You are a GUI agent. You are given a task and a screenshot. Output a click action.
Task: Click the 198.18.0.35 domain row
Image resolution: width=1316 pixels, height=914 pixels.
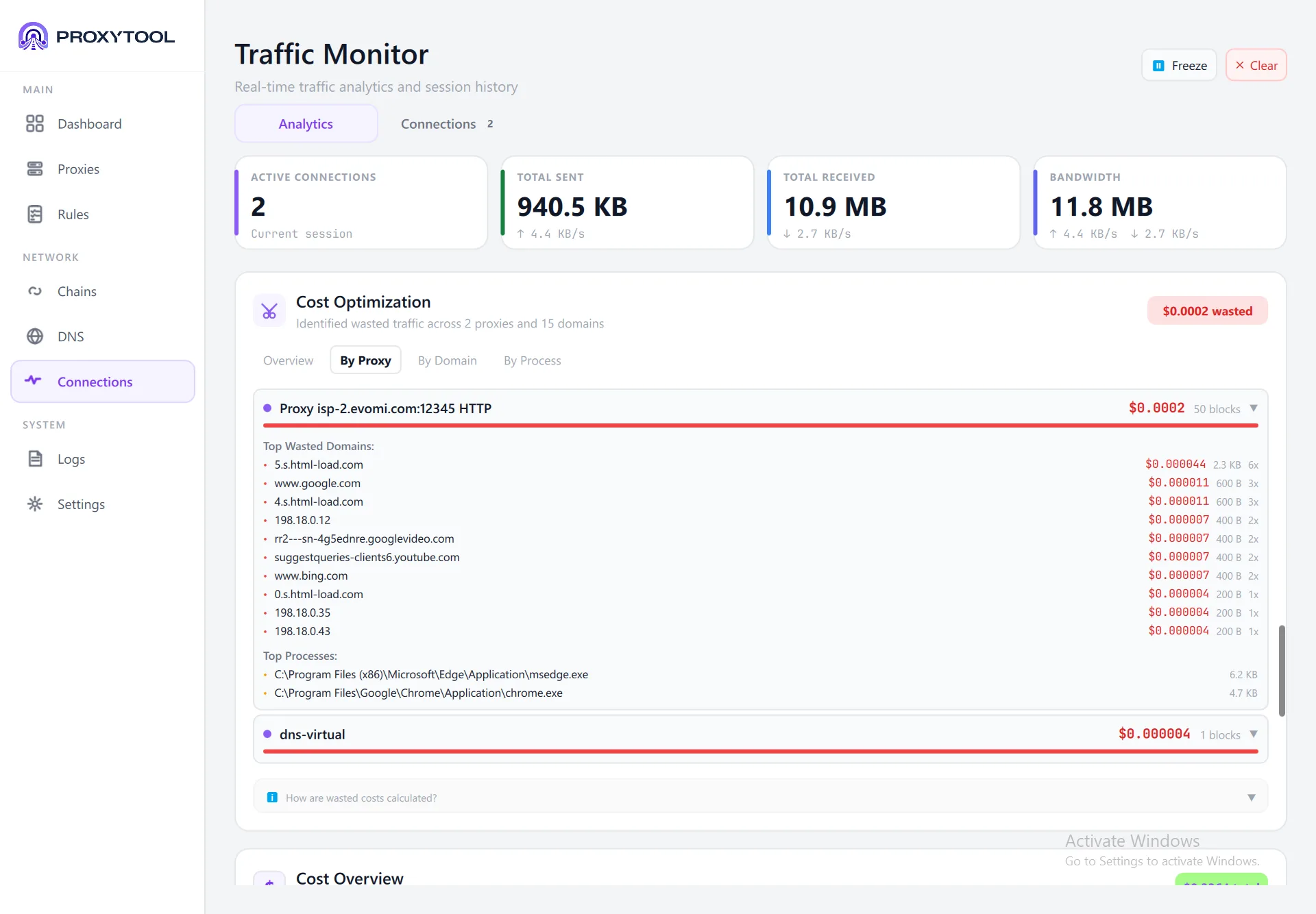[x=760, y=613]
